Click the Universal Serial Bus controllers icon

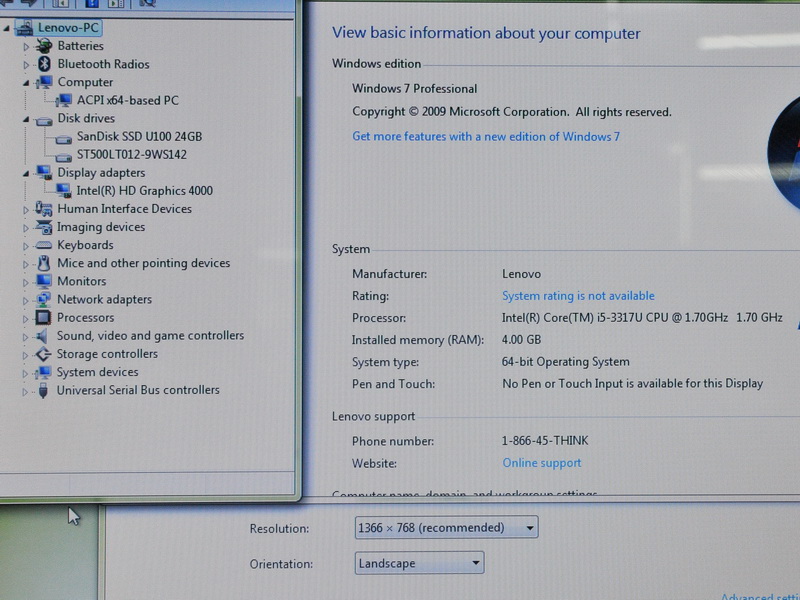pos(43,390)
